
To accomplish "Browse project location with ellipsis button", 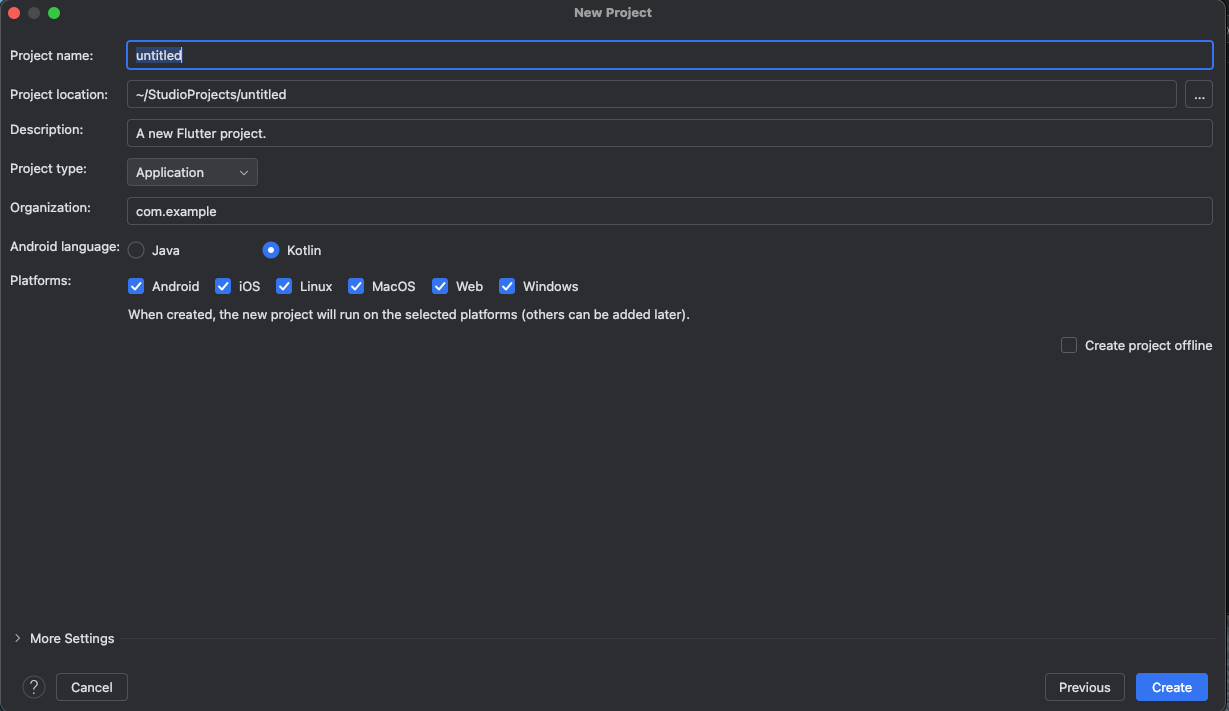I will pyautogui.click(x=1199, y=94).
